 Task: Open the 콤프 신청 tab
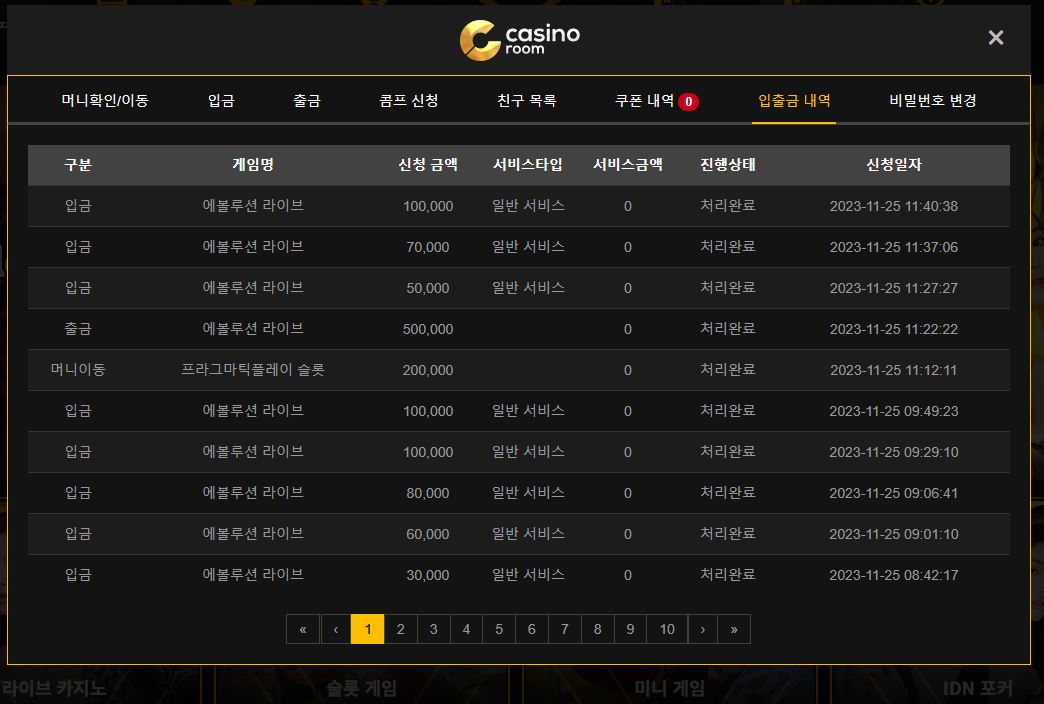click(409, 101)
